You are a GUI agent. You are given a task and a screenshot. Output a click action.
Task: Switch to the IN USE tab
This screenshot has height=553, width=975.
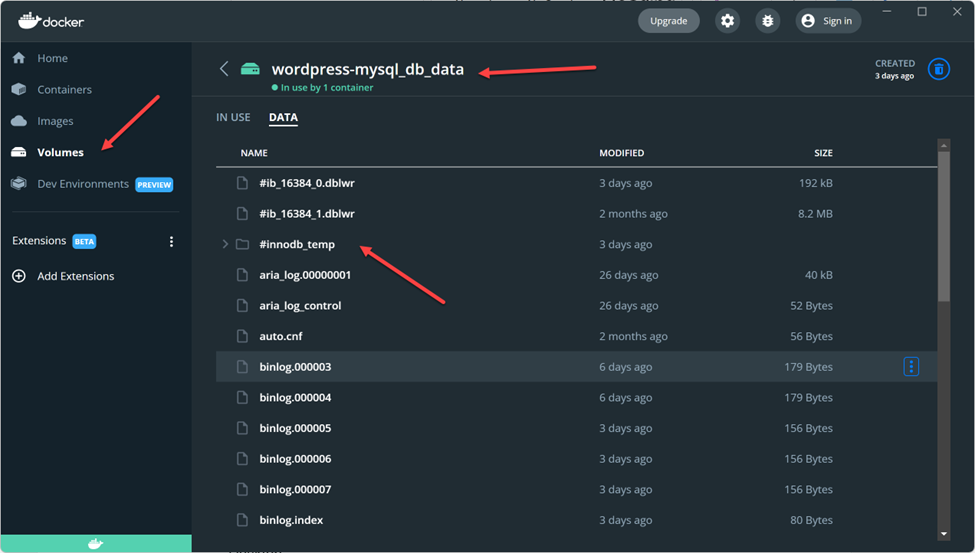pyautogui.click(x=233, y=117)
